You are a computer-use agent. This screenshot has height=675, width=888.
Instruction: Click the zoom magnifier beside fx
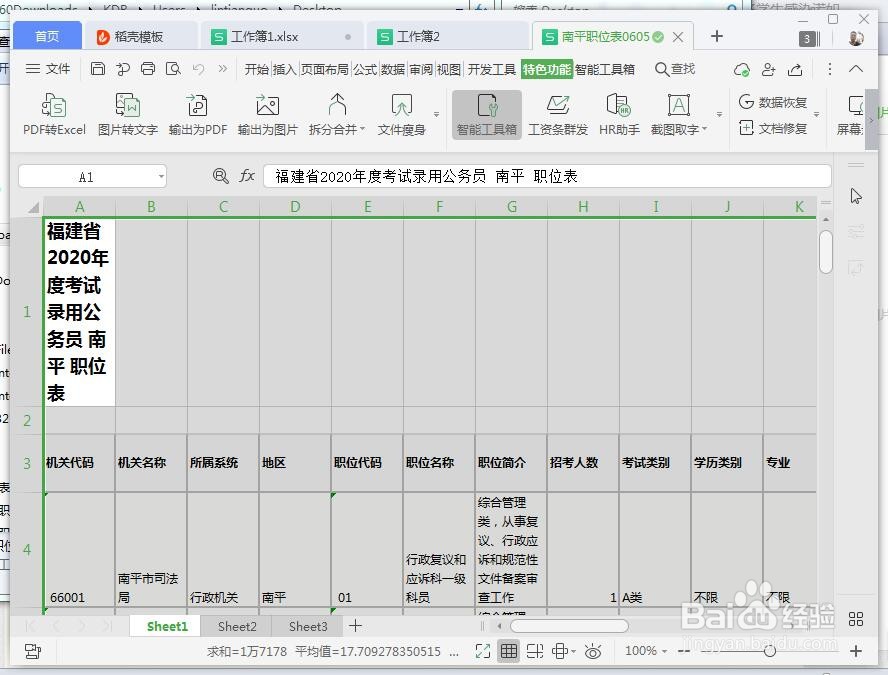(x=220, y=176)
